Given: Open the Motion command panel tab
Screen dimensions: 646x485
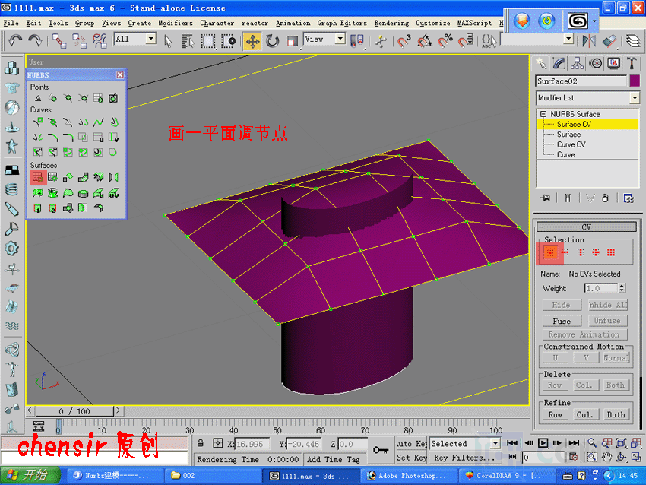Looking at the screenshot, I should coord(595,63).
